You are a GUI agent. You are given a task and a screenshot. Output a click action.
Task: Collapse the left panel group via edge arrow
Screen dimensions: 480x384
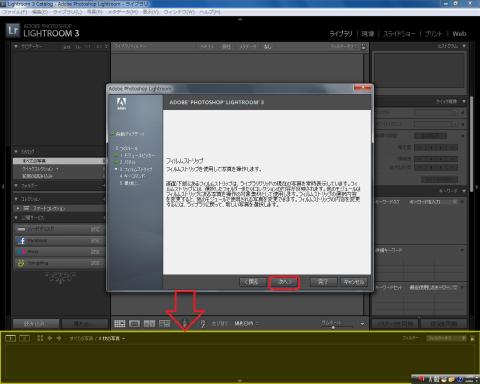click(3, 187)
